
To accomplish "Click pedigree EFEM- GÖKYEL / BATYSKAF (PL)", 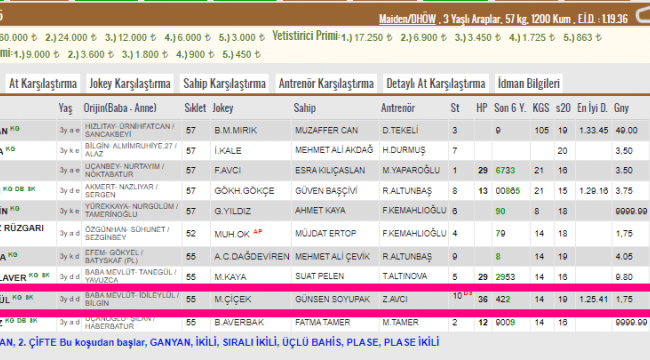I will tap(114, 257).
